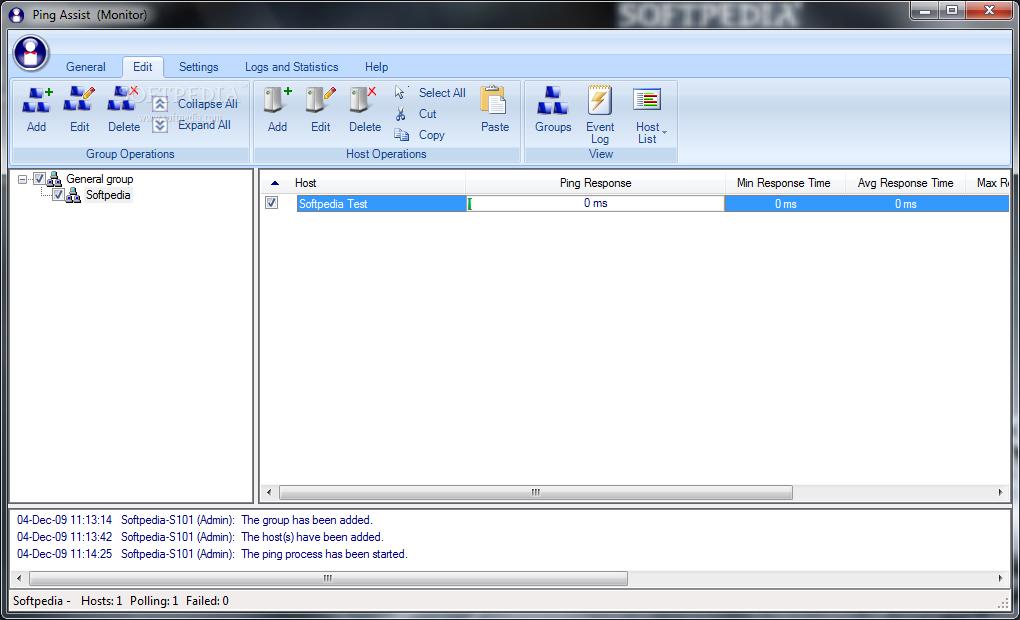Click the Add group icon
The height and width of the screenshot is (620, 1020).
tap(36, 101)
